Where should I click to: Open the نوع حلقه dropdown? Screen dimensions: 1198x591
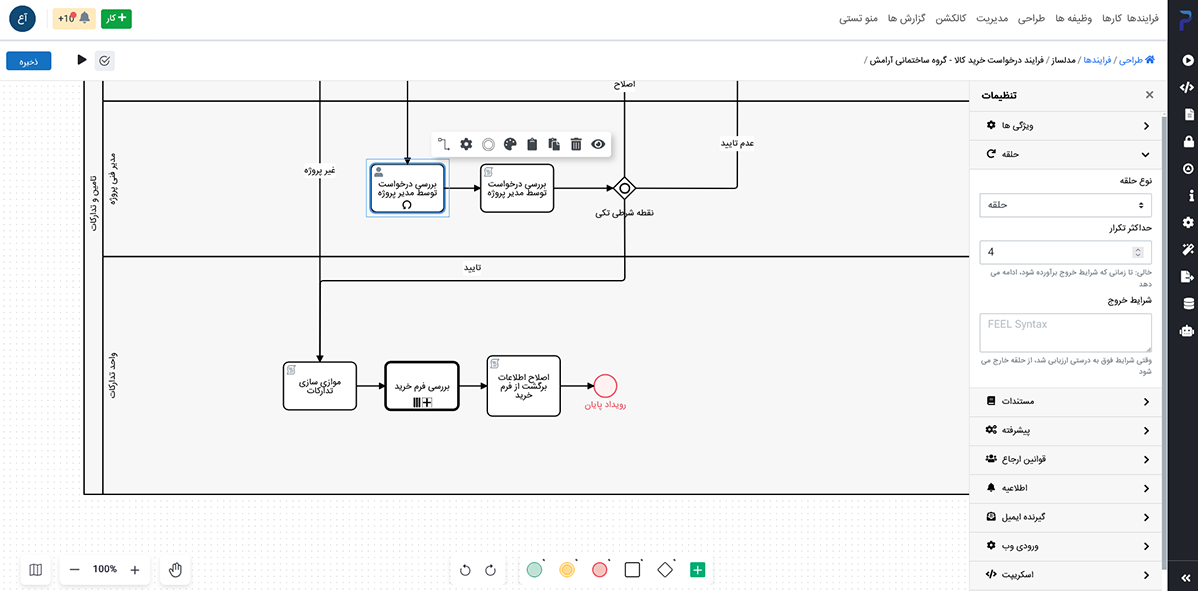pos(1066,205)
